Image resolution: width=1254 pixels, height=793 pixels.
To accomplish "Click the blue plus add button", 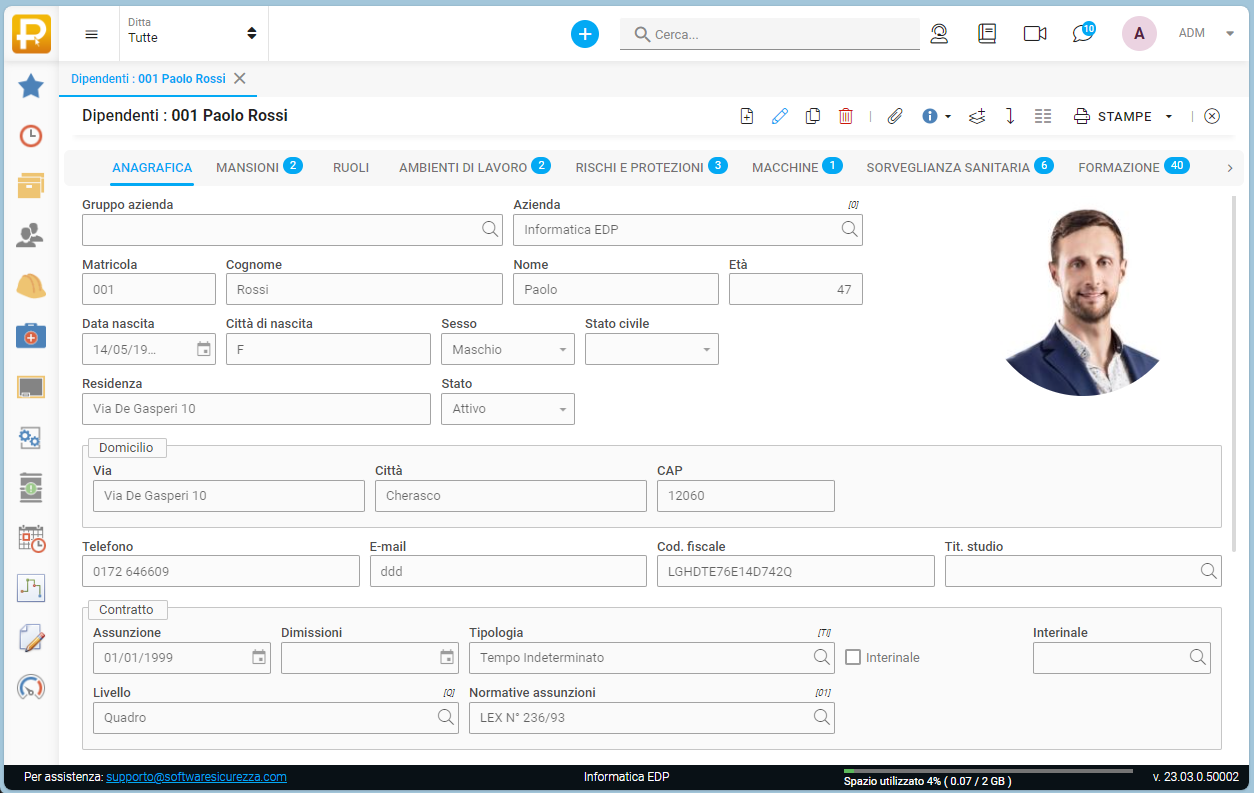I will 585,33.
